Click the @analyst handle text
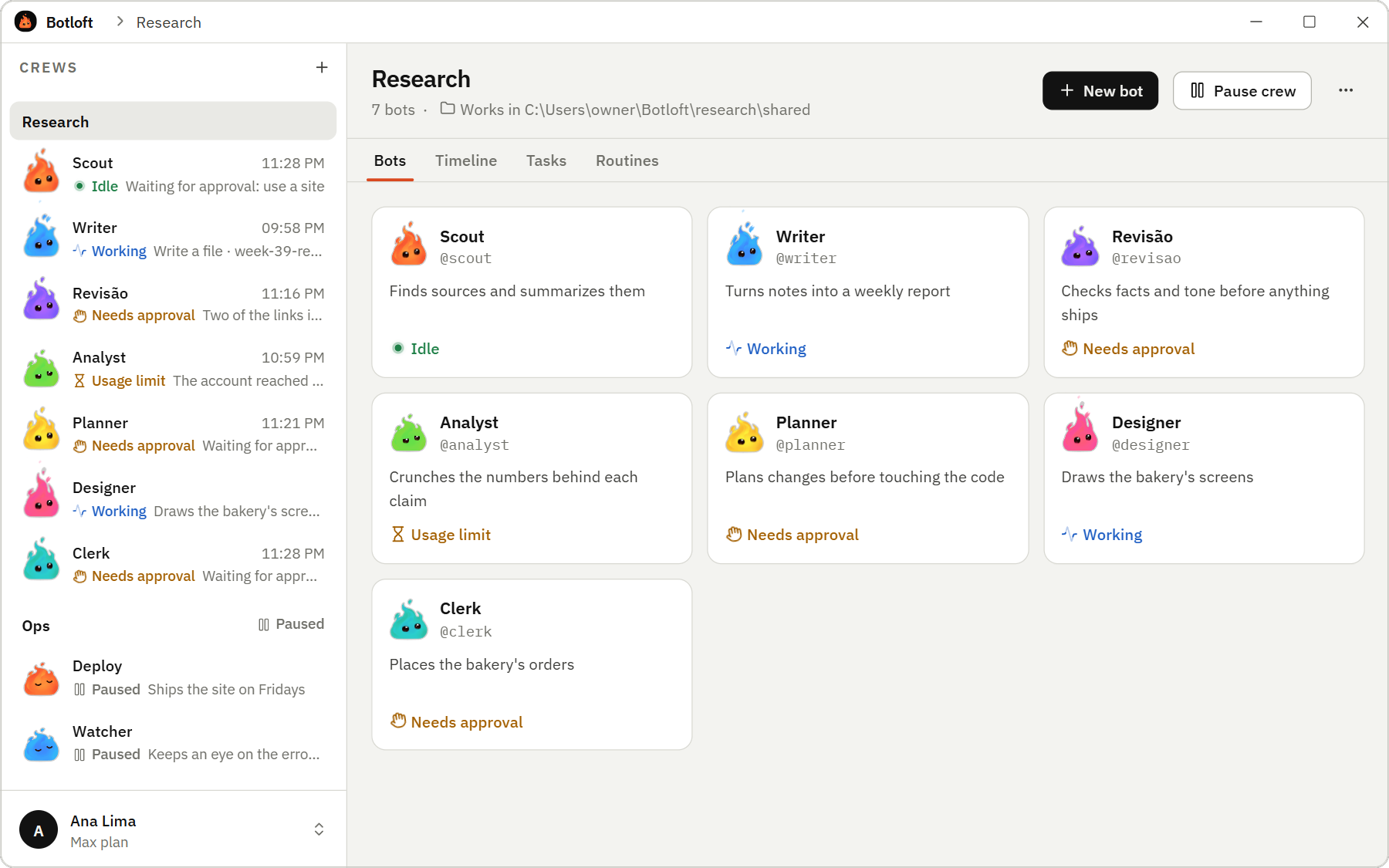 475,445
